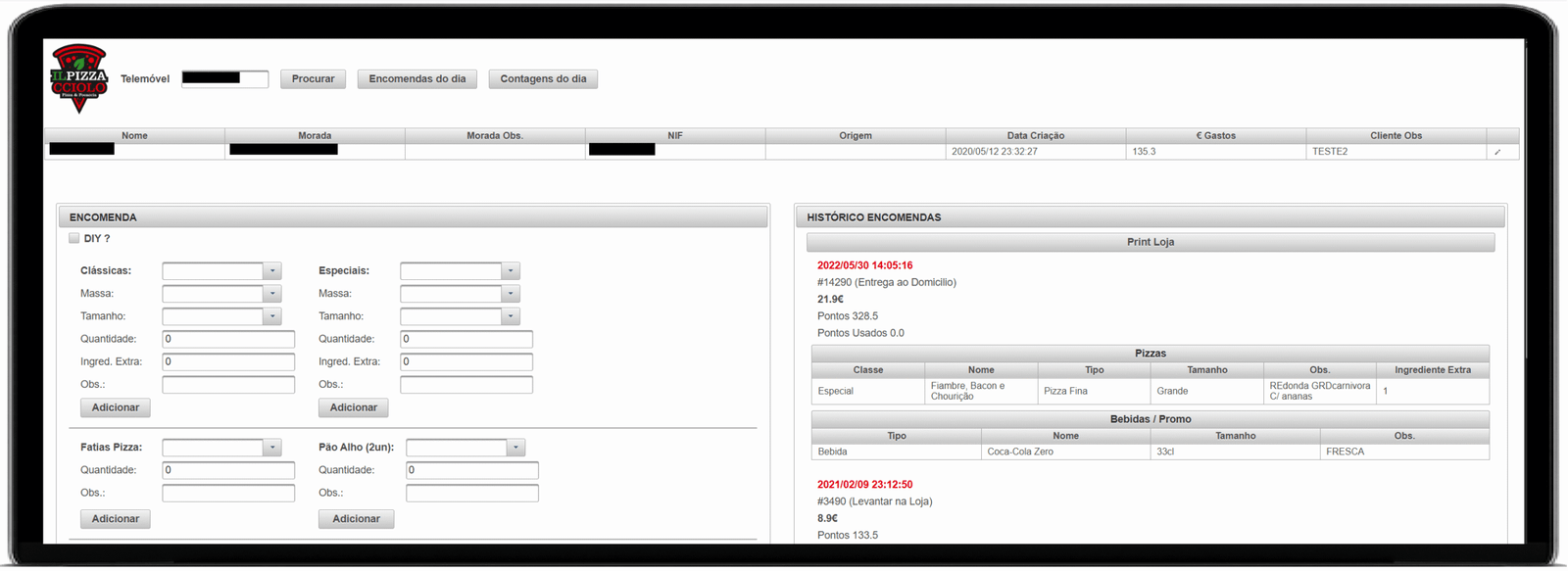Click Quantidade field under Fatias Pizza

228,470
